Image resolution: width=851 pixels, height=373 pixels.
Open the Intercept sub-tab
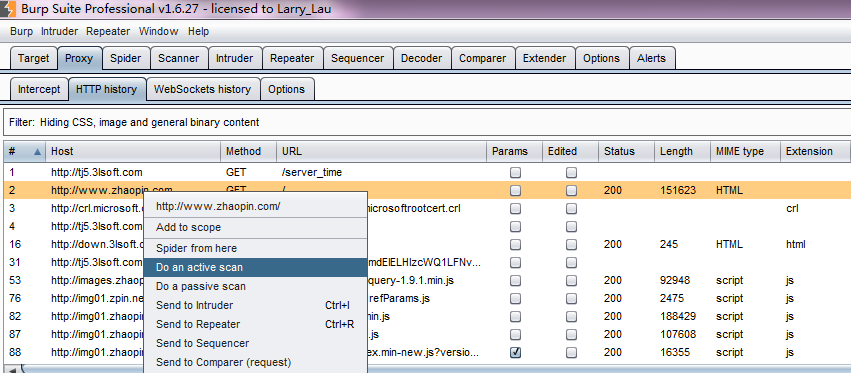click(39, 89)
